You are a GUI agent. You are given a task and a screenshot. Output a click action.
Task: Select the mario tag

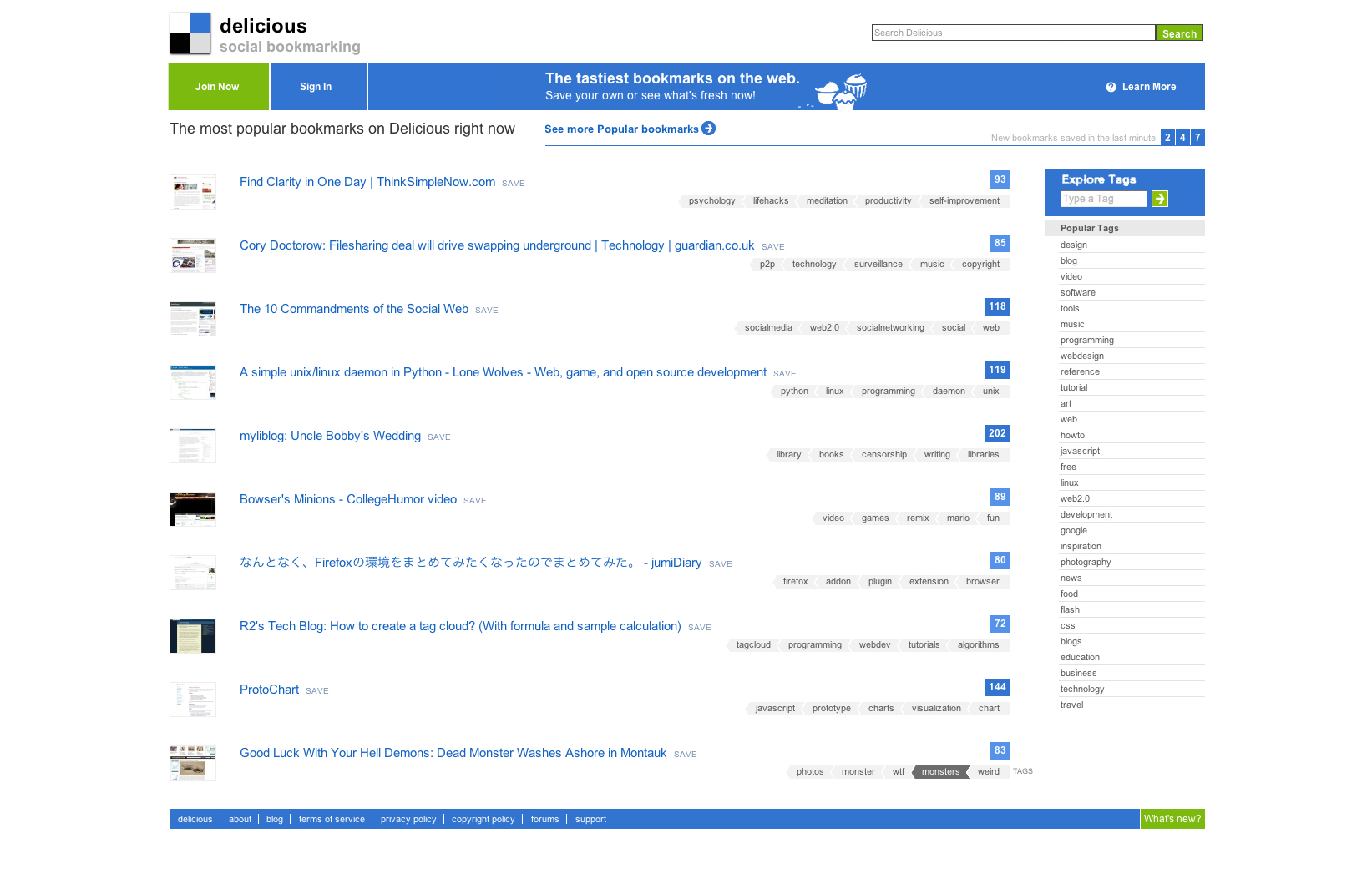click(958, 518)
